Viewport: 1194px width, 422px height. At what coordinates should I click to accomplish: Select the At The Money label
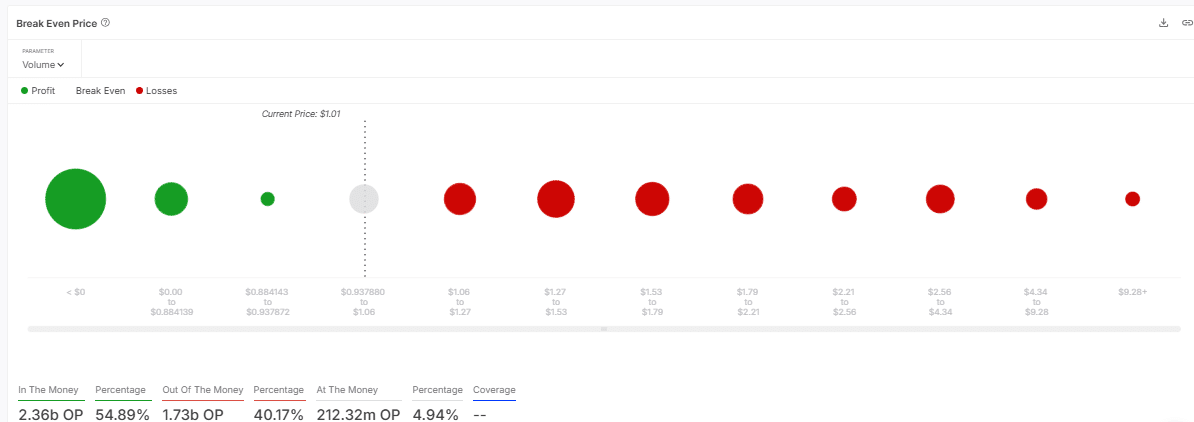pyautogui.click(x=347, y=390)
